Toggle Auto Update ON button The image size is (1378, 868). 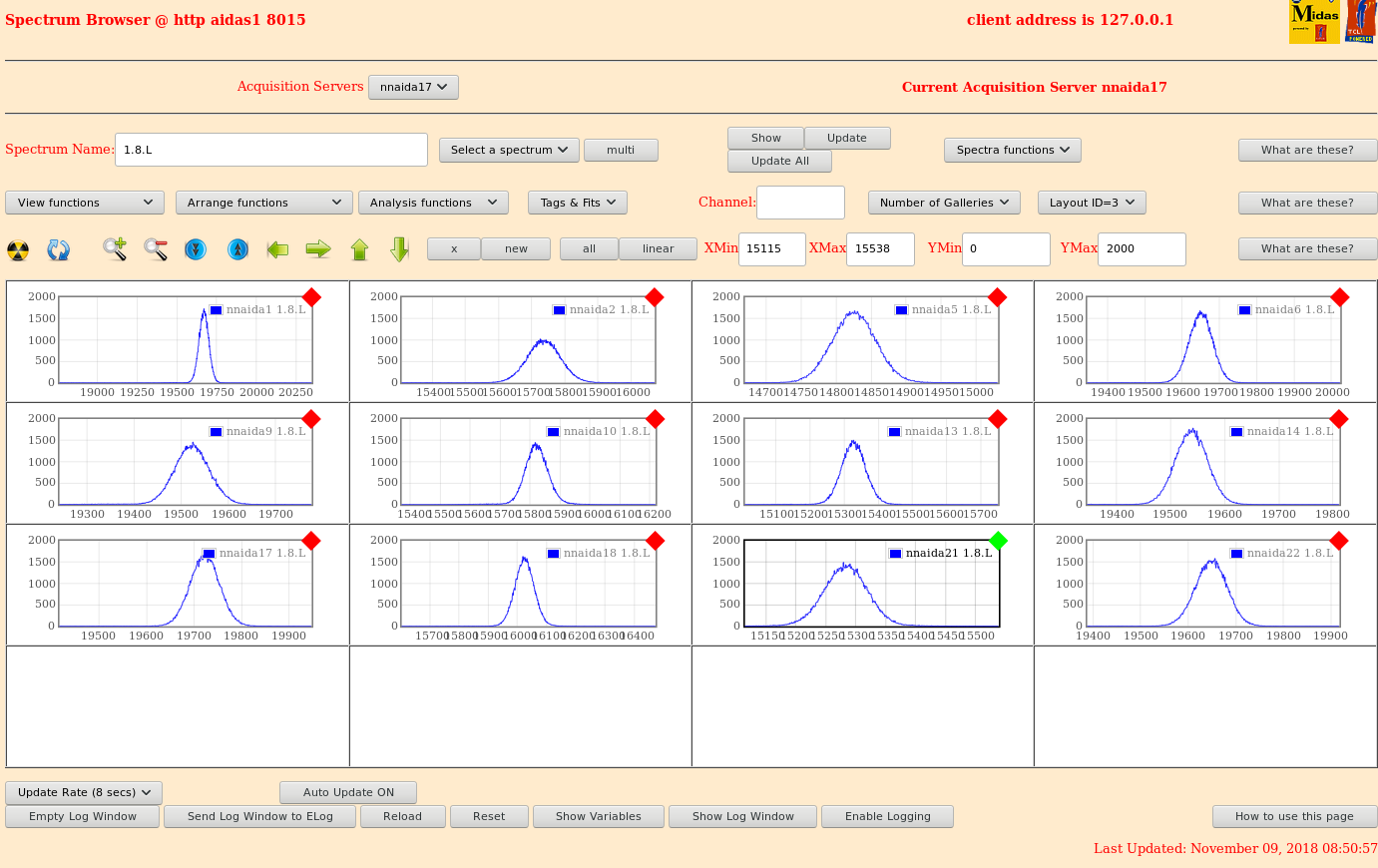pyautogui.click(x=348, y=792)
